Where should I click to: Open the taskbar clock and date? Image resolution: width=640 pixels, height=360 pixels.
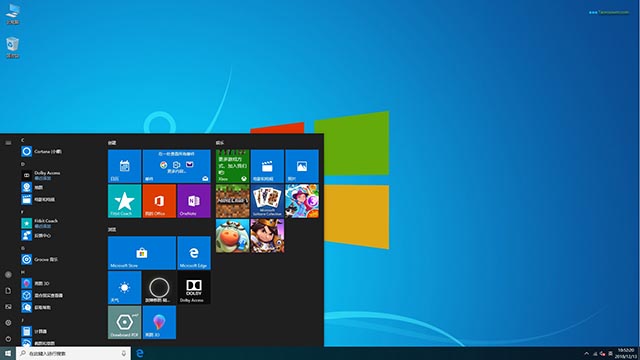(x=626, y=353)
